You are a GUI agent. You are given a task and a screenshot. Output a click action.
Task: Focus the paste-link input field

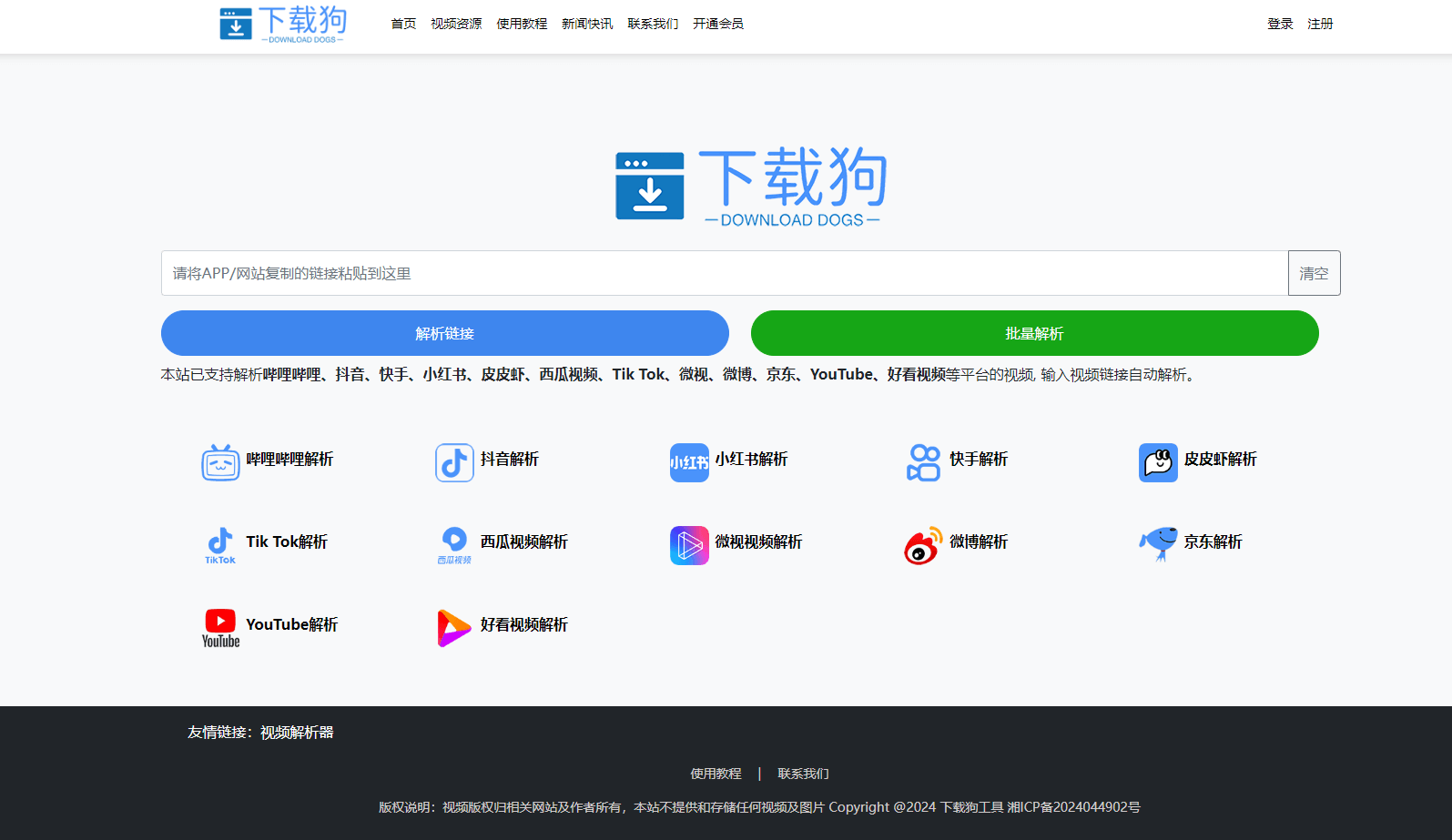point(725,273)
